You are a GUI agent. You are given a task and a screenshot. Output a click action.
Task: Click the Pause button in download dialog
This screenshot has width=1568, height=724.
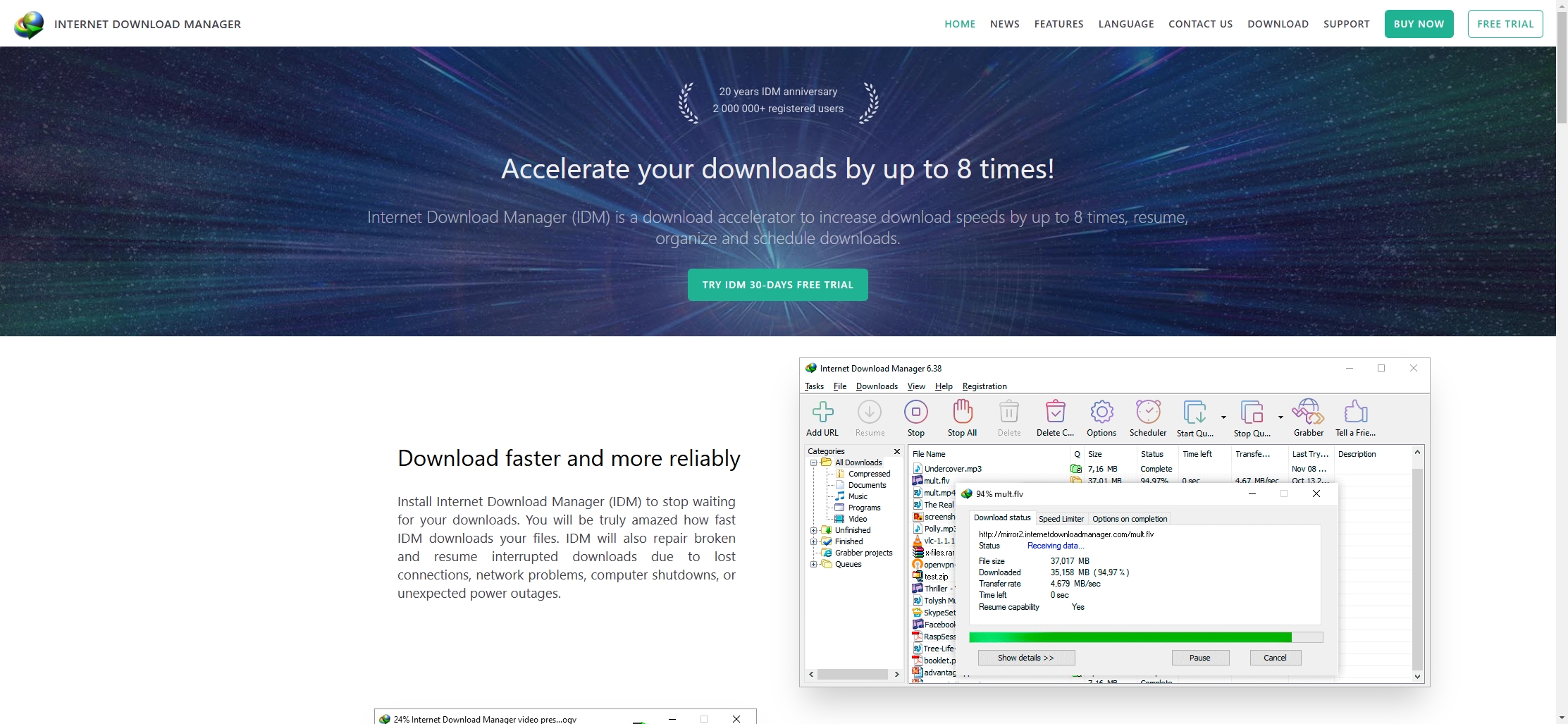(x=1200, y=658)
